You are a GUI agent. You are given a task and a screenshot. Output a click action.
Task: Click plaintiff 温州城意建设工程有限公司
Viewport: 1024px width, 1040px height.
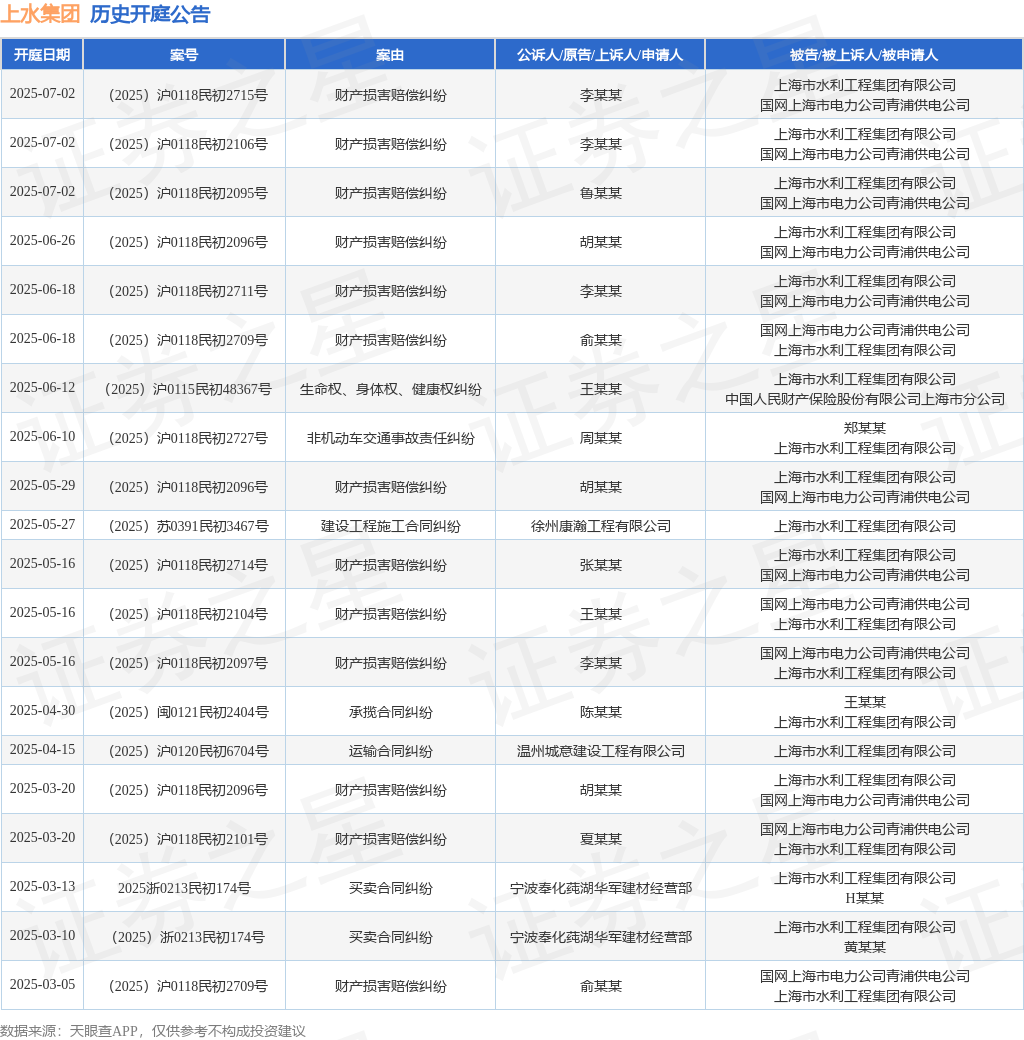click(x=601, y=751)
